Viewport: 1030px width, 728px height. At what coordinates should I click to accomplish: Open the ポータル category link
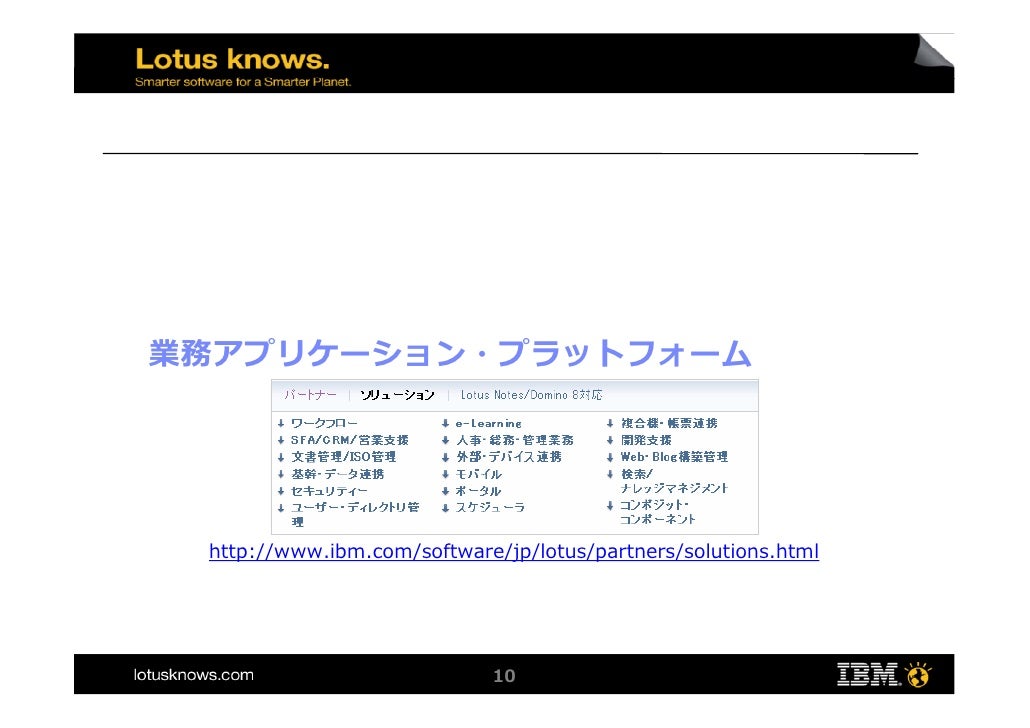[478, 491]
